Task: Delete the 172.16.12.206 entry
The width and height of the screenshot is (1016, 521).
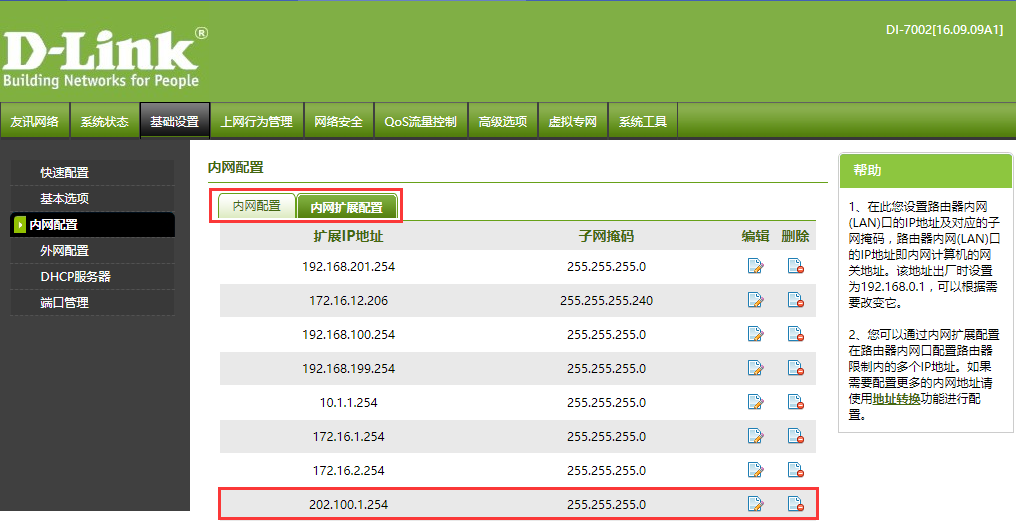Action: coord(796,300)
